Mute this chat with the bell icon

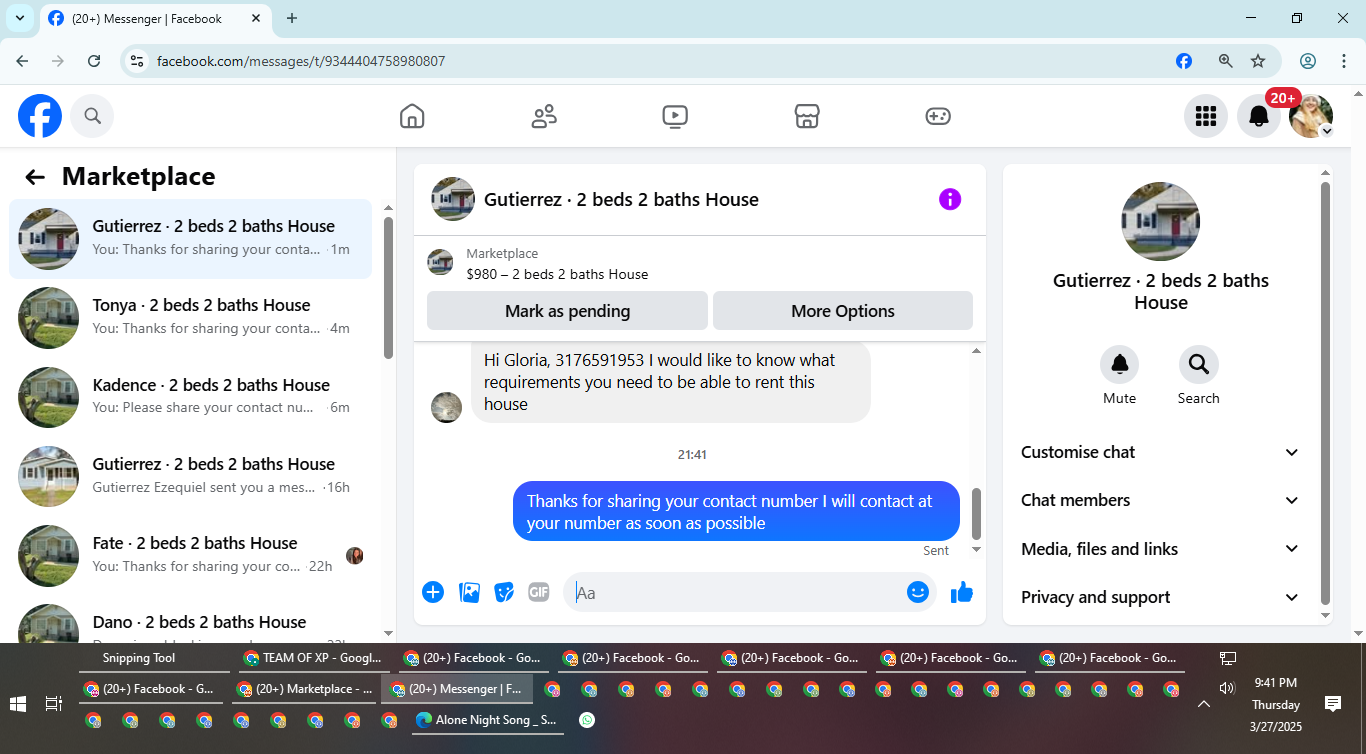[x=1120, y=365]
